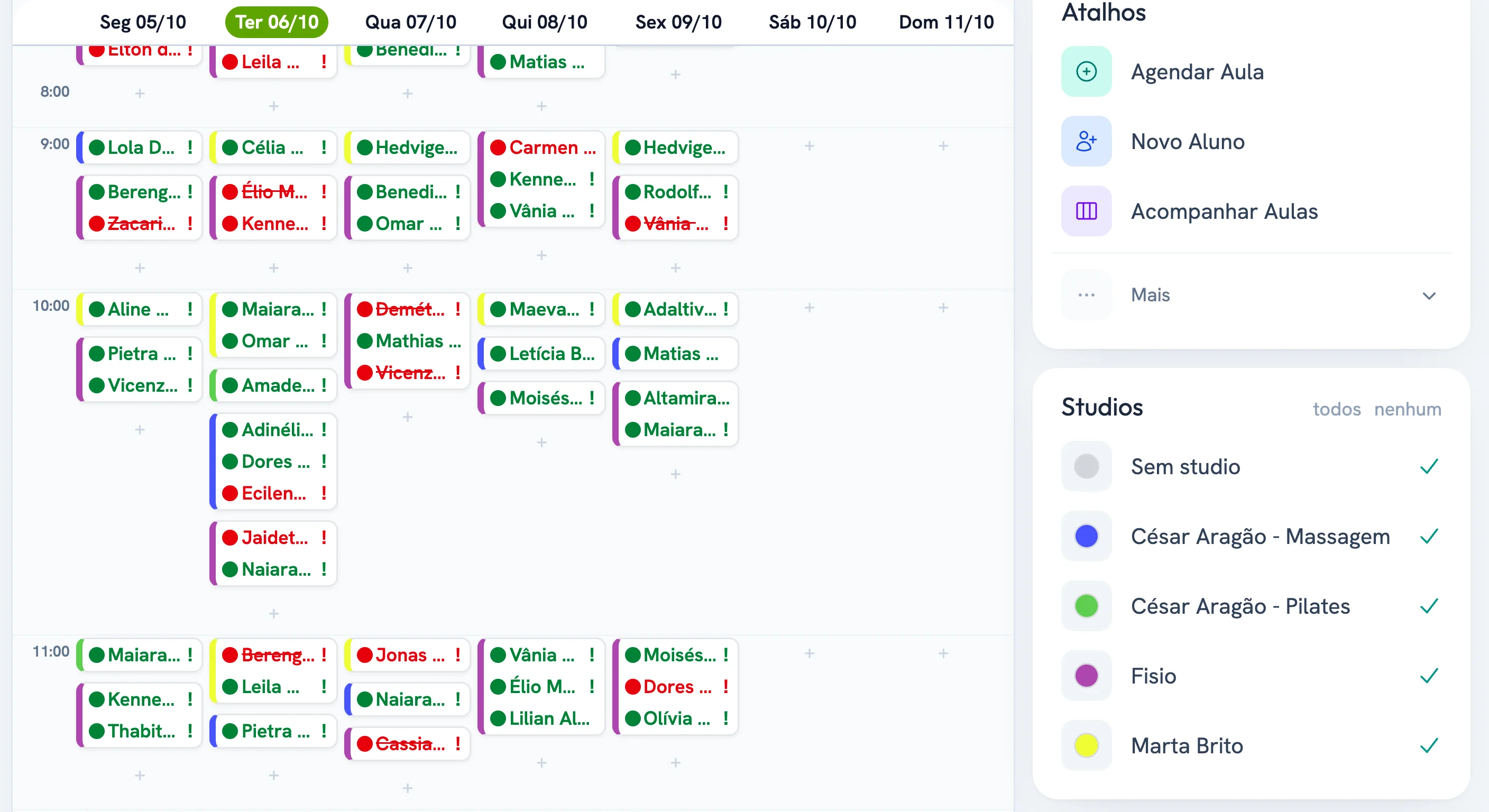This screenshot has height=812, width=1489.
Task: Add class on Sáb 10/10 at 11:00
Action: pyautogui.click(x=809, y=653)
